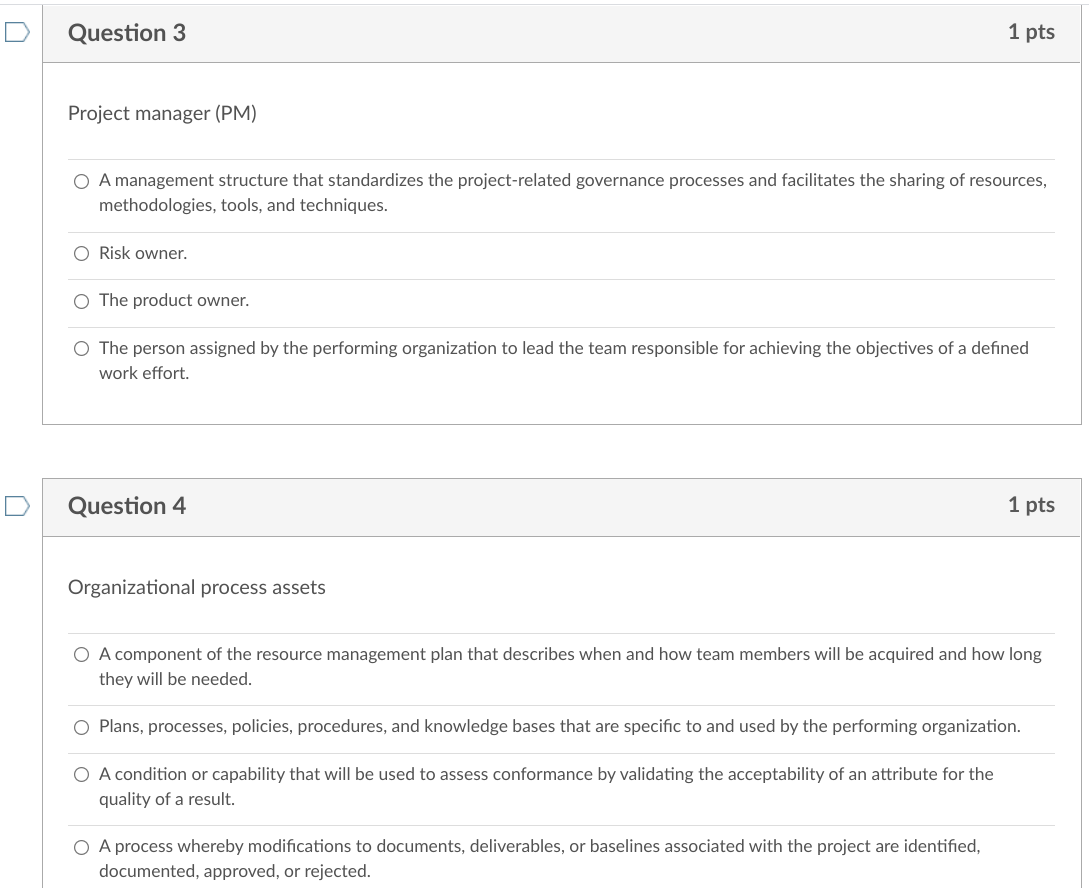Select the 'Risk owner' answer option
This screenshot has width=1089, height=888.
81,253
